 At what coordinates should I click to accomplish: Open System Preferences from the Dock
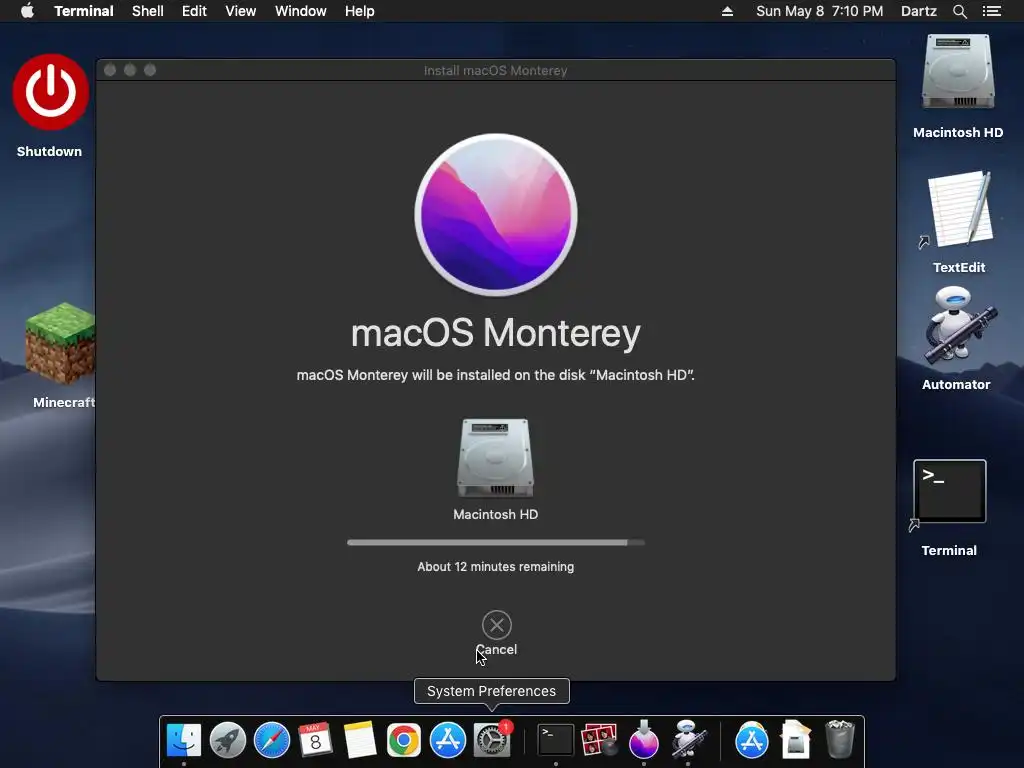[x=492, y=740]
